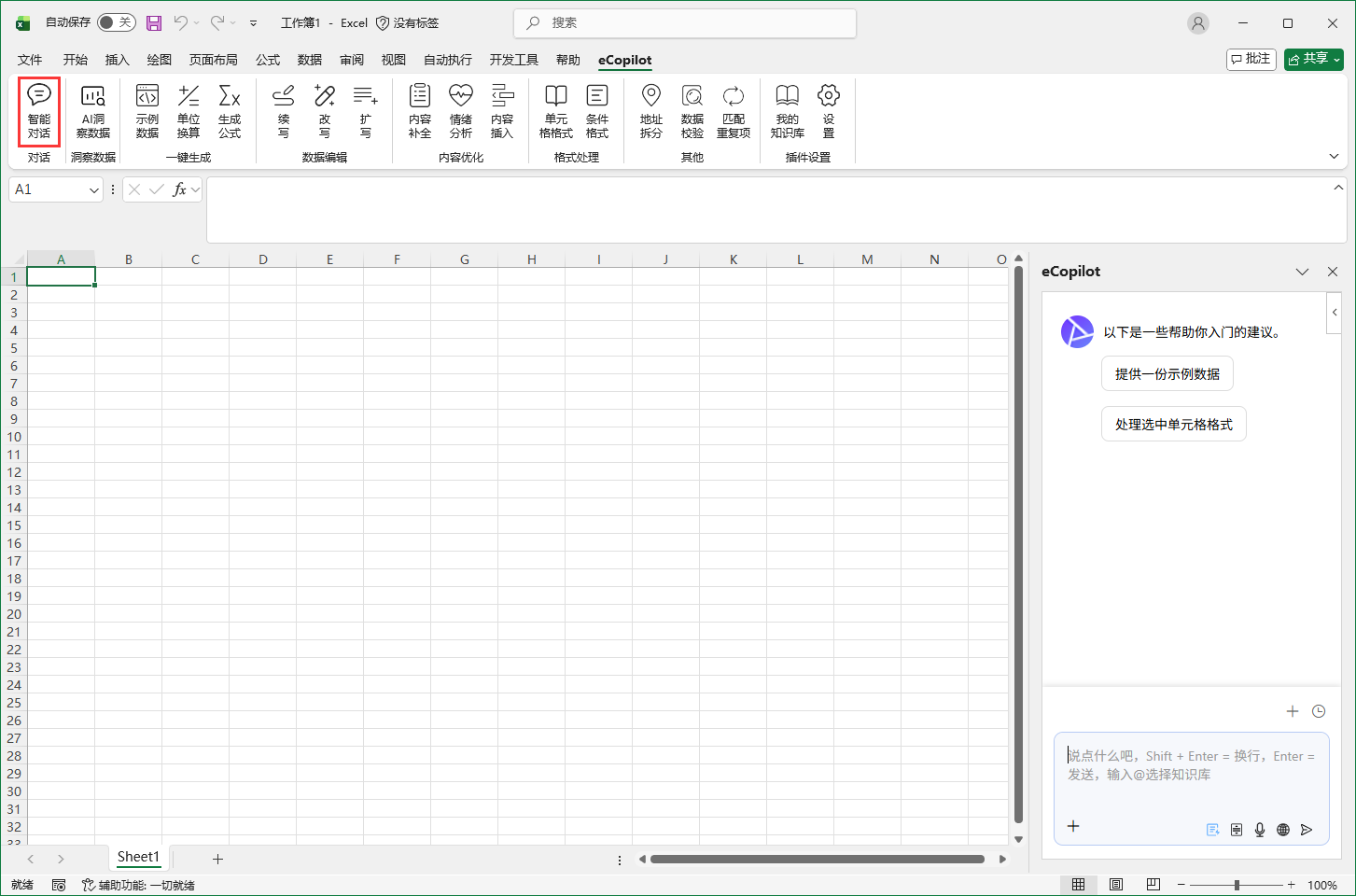Open the 情绪分析 sentiment analysis tool
This screenshot has width=1356, height=896.
click(x=461, y=111)
